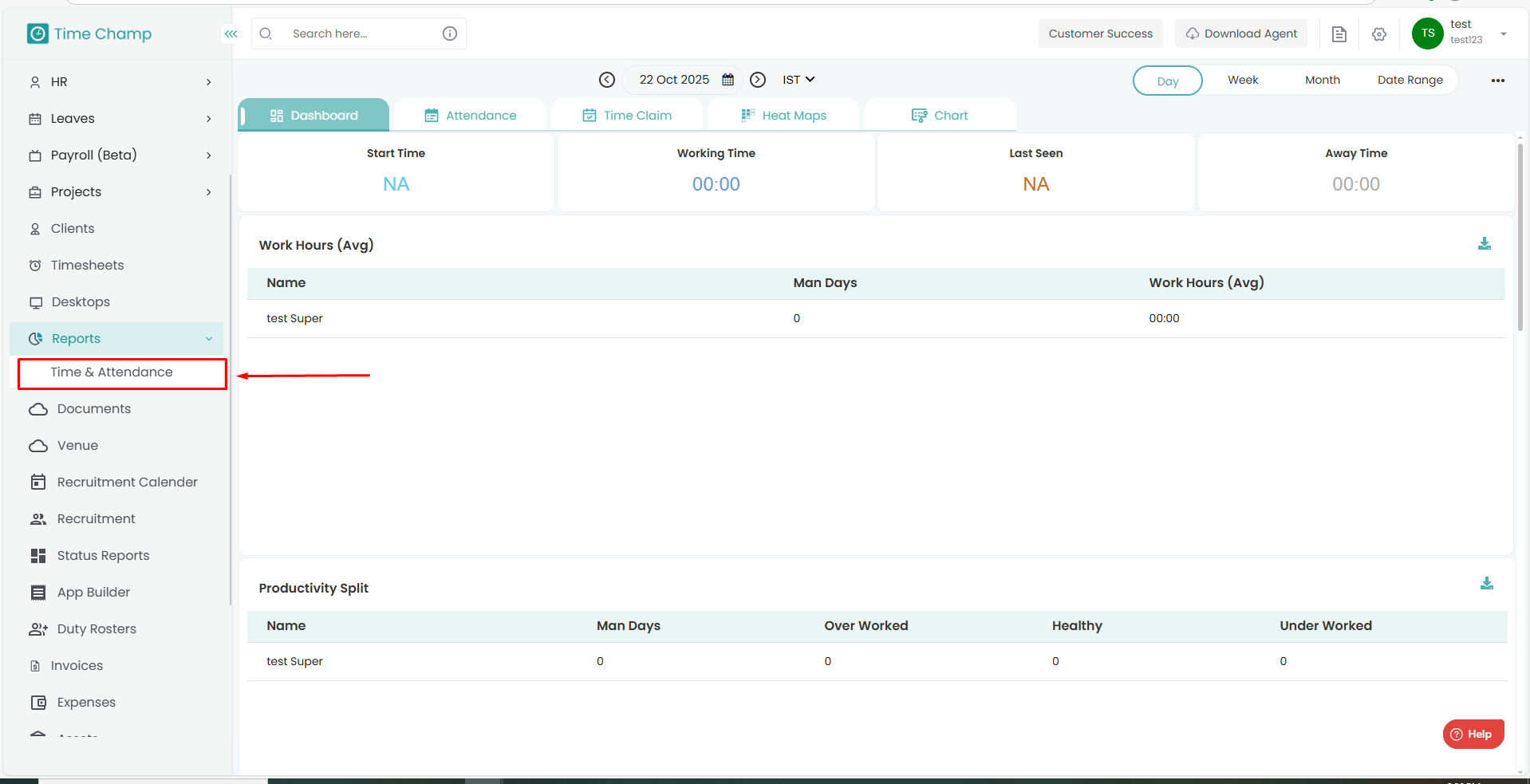This screenshot has height=784, width=1530.
Task: Click the search info icon
Action: (450, 33)
